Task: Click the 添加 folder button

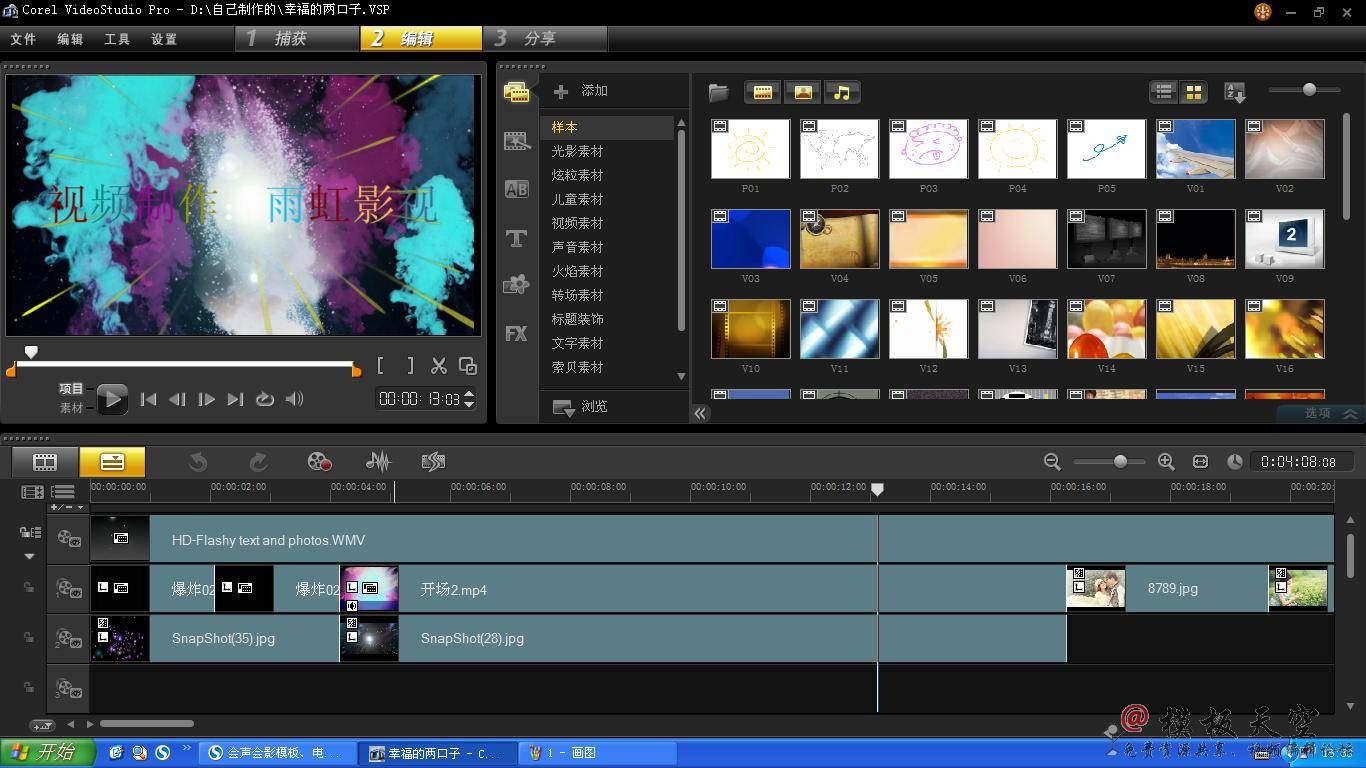Action: tap(581, 91)
